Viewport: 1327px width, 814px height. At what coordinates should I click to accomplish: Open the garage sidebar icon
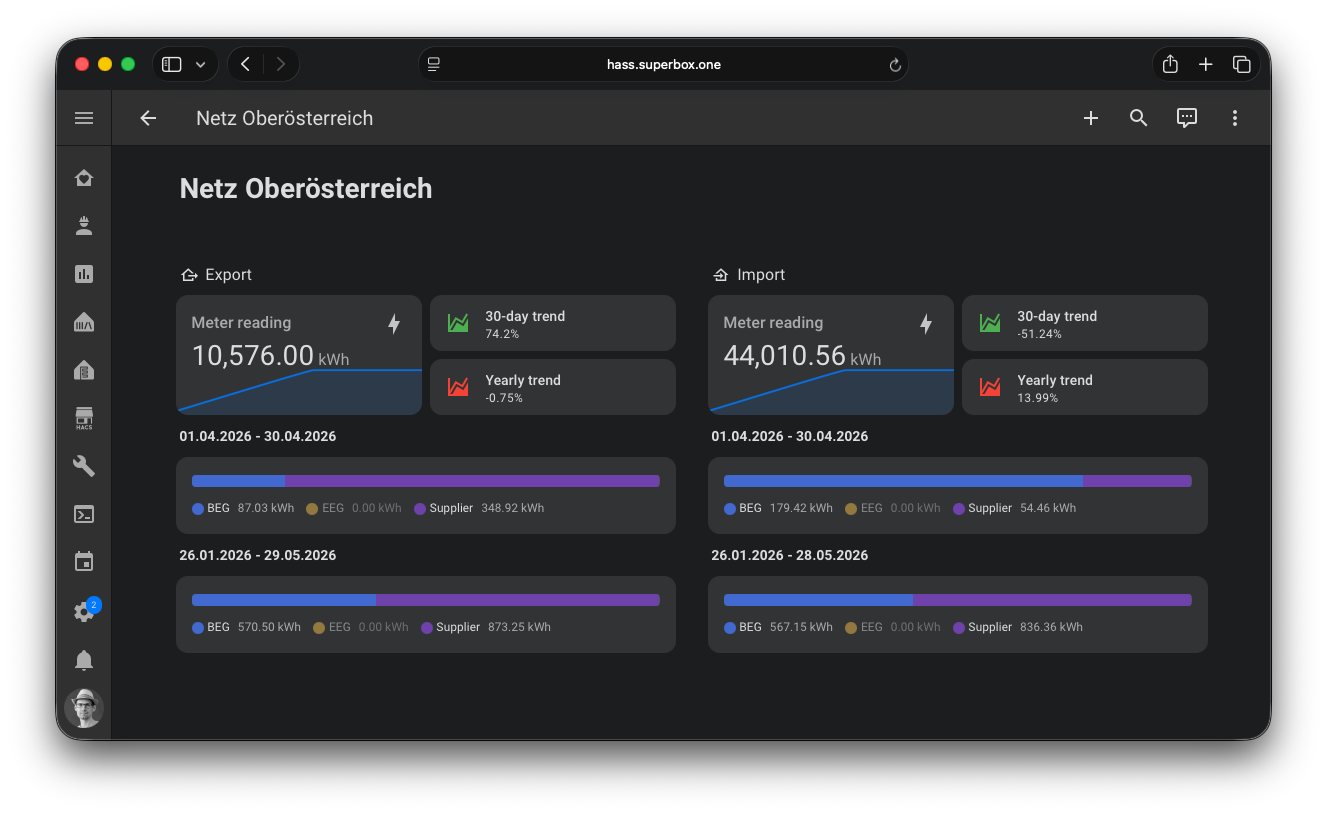tap(84, 322)
